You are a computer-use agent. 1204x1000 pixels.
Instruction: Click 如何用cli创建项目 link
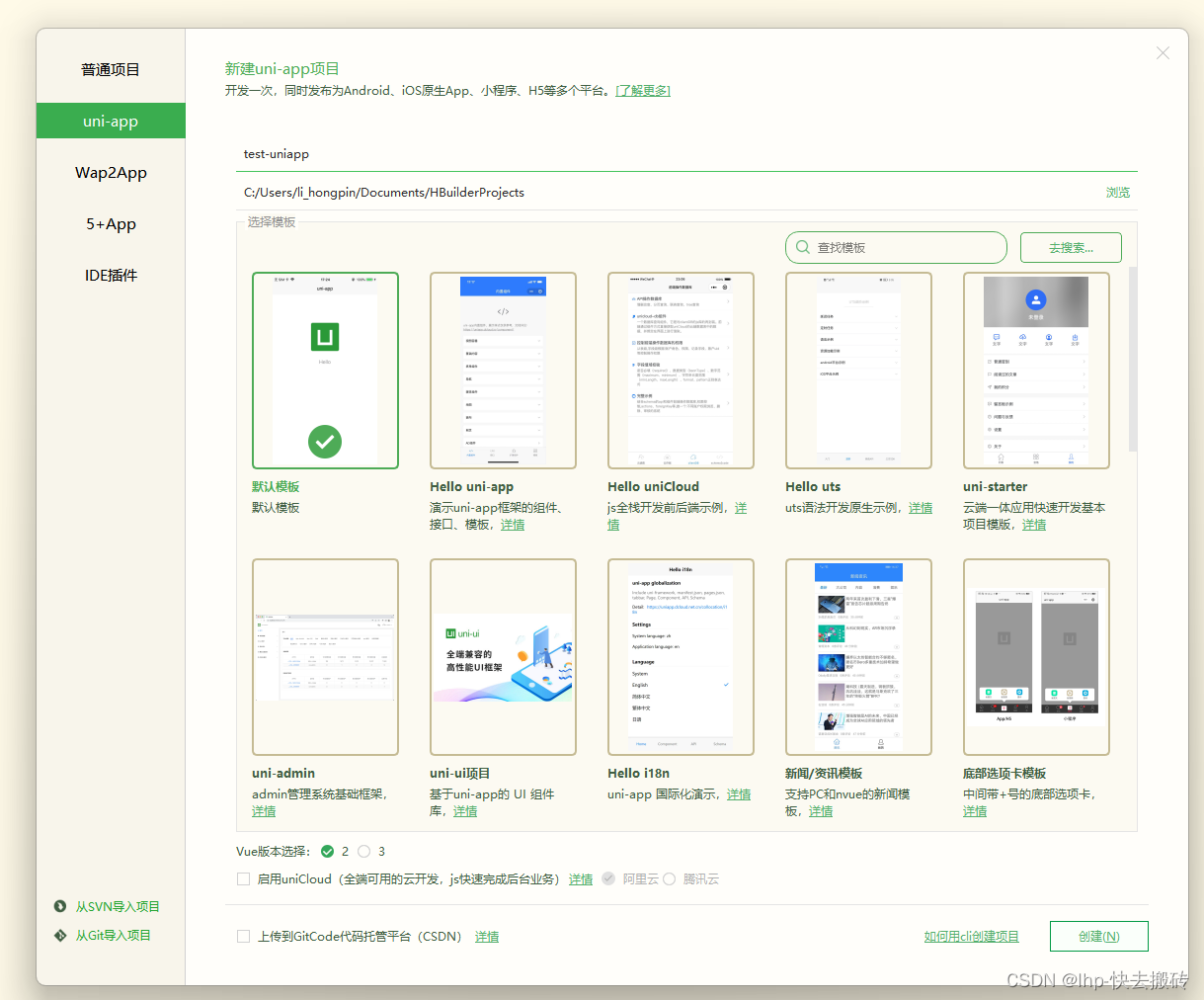click(x=971, y=936)
